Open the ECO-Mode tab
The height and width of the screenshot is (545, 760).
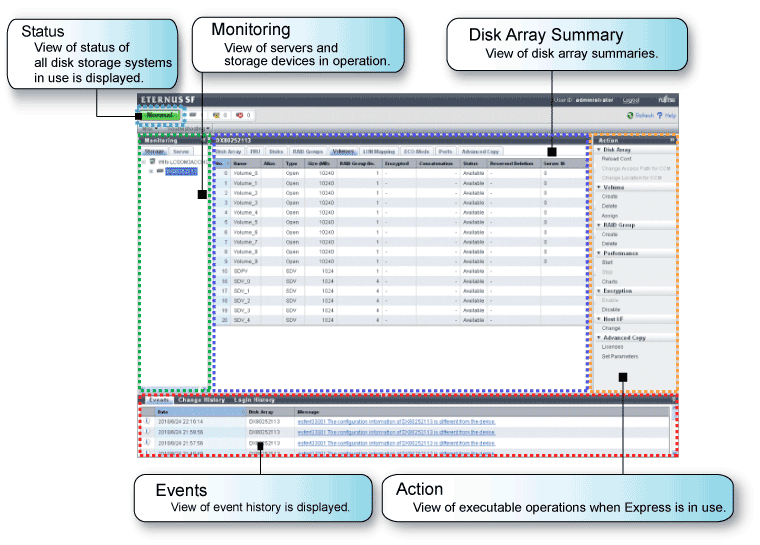click(x=417, y=152)
